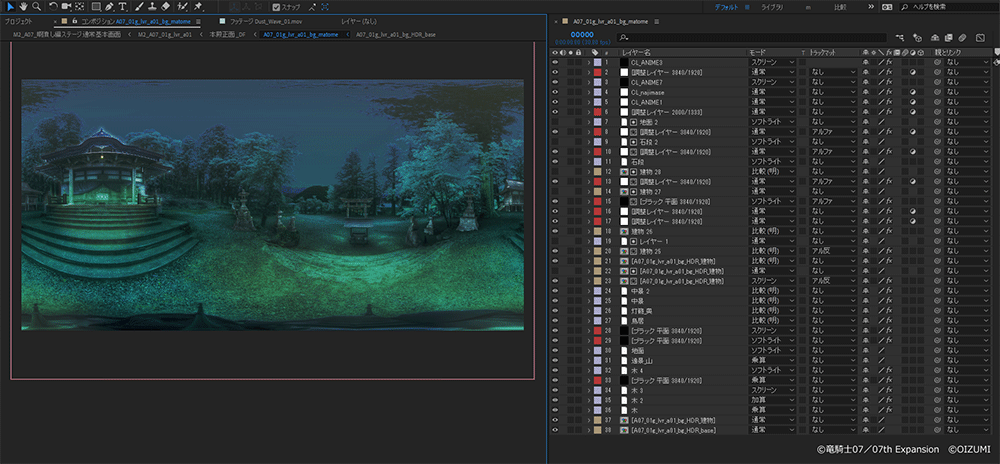Screen dimensions: 1000x464
Task: Hide the 石段 layer 11 via eye icon
Action: pyautogui.click(x=556, y=160)
